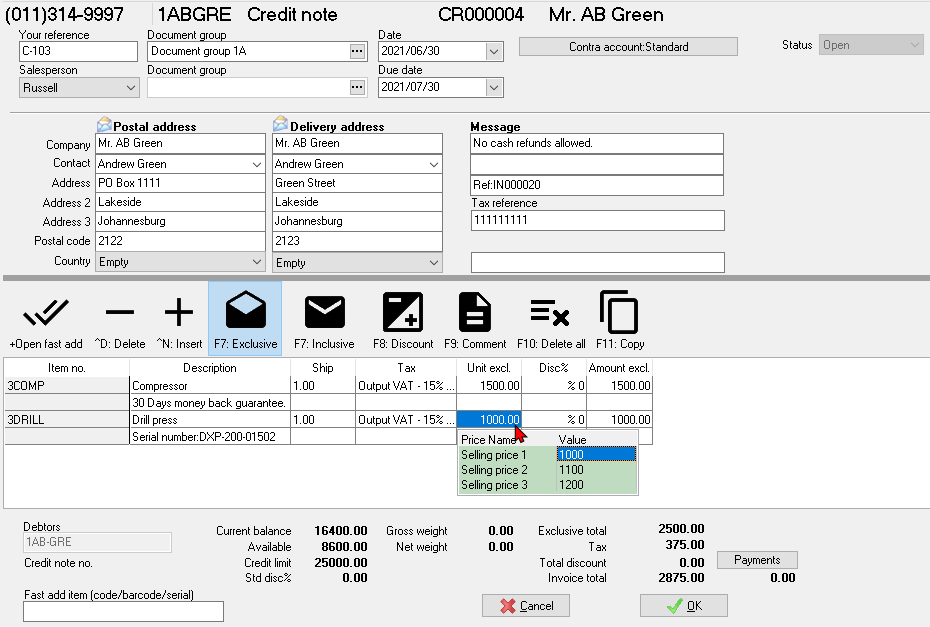Click the Contra account:Standard button
The image size is (930, 627).
pyautogui.click(x=628, y=47)
